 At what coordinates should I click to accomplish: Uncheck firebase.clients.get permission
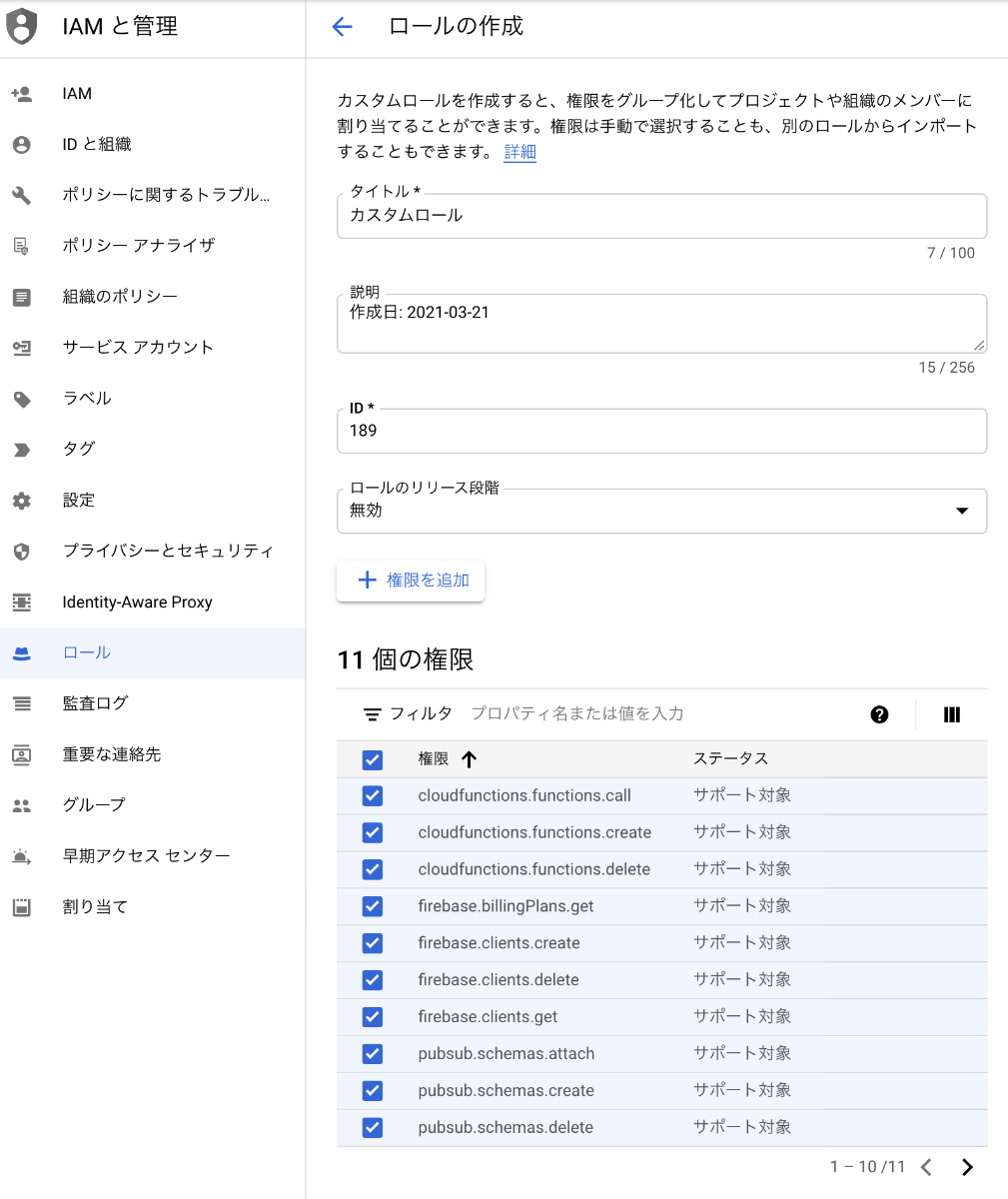[373, 1017]
